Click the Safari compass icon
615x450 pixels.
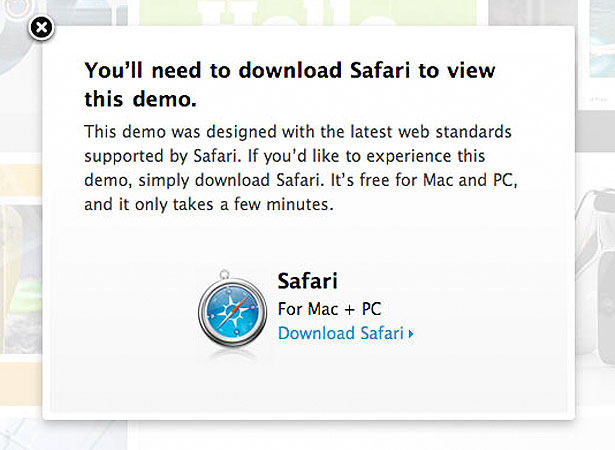pos(232,311)
